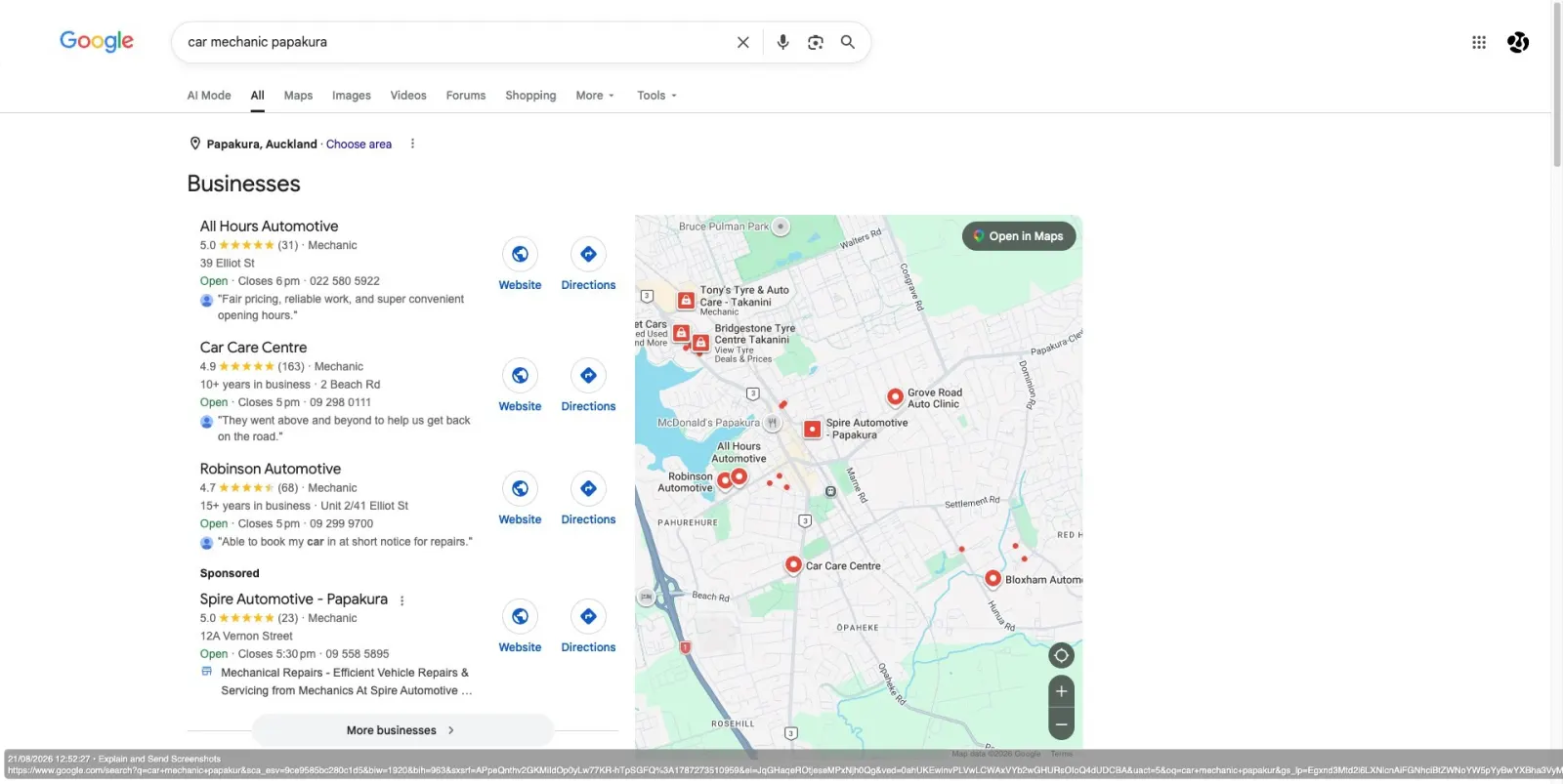Switch to Images tab

pyautogui.click(x=351, y=96)
